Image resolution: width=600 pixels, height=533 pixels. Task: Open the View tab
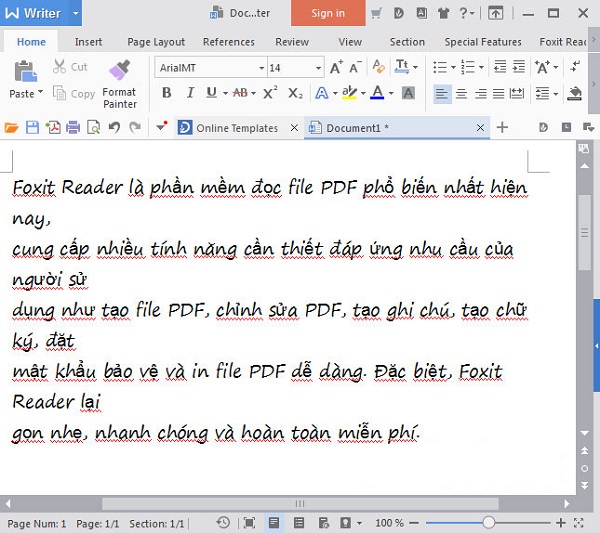coord(350,42)
